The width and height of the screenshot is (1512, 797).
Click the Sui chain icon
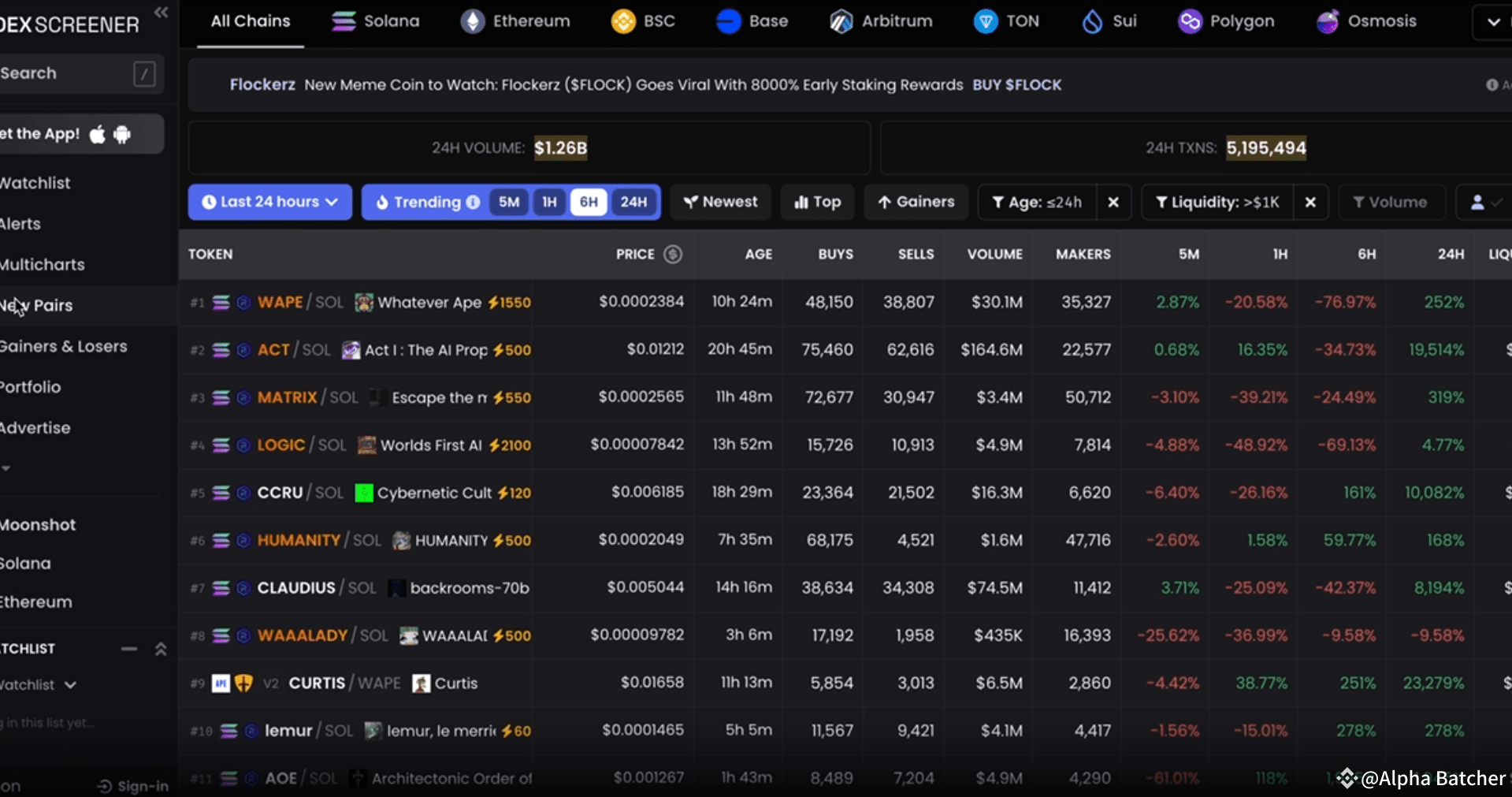point(1092,21)
